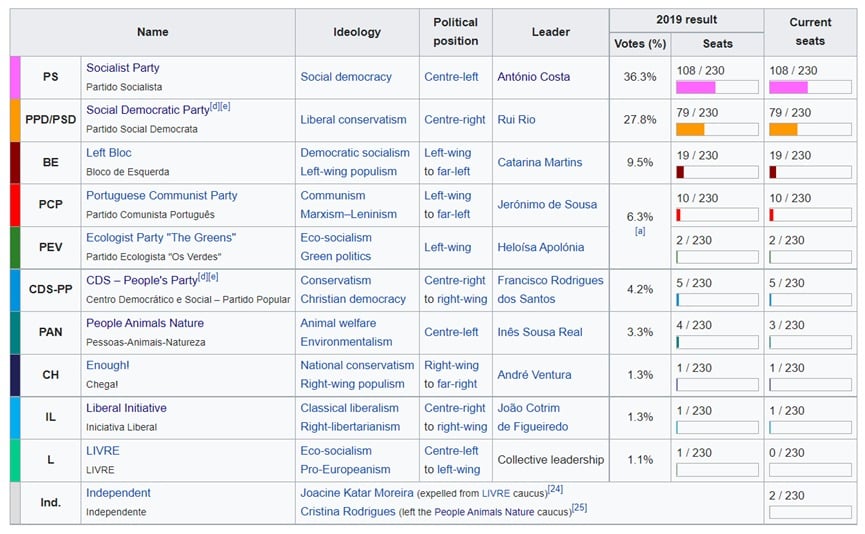Open footnote [d] beside Social Democratic Party

215,106
